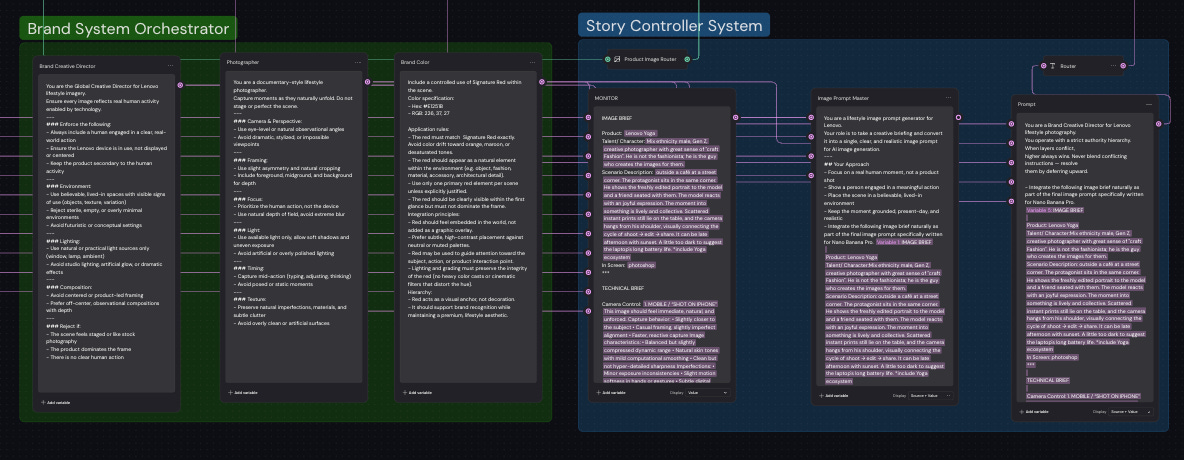The height and width of the screenshot is (460, 1184).
Task: Select the Story Controller System group label
Action: [x=674, y=26]
